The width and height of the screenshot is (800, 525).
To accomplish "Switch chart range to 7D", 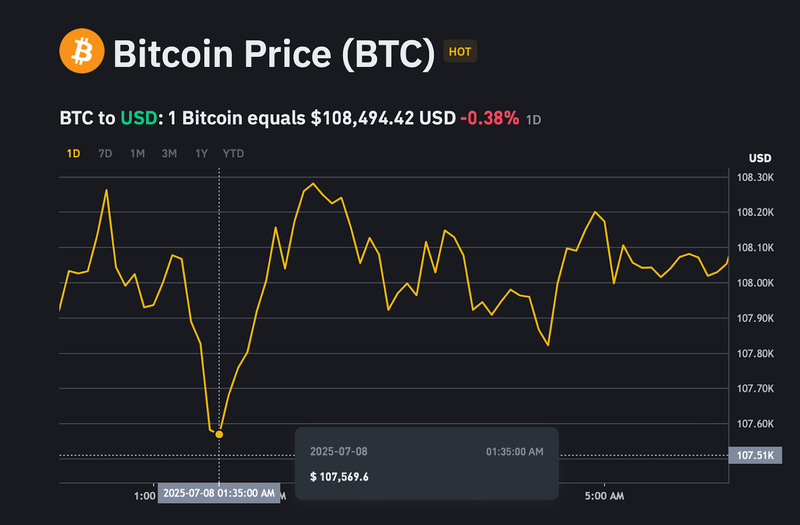I will (105, 153).
